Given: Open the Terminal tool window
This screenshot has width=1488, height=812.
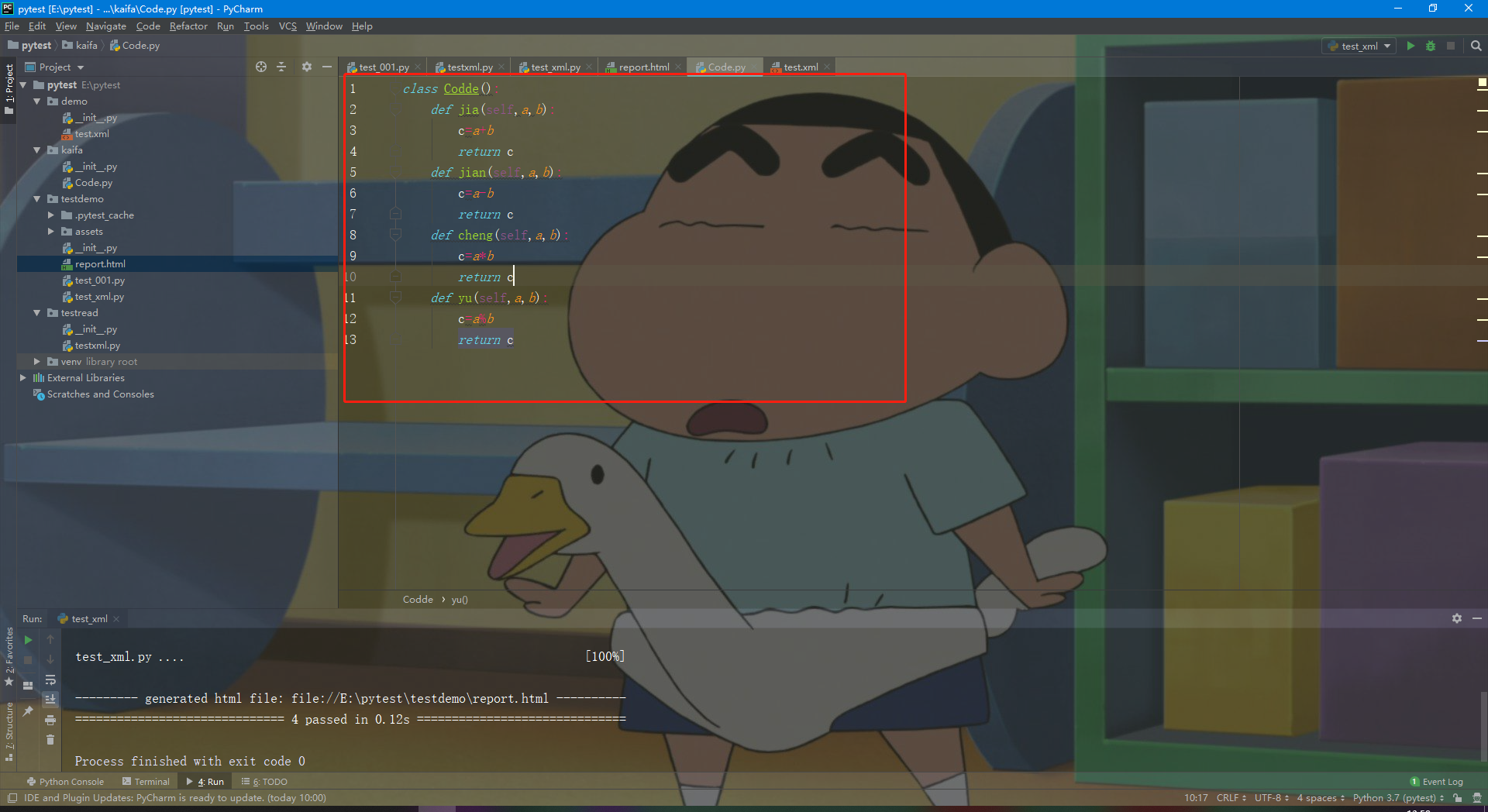Looking at the screenshot, I should [146, 782].
